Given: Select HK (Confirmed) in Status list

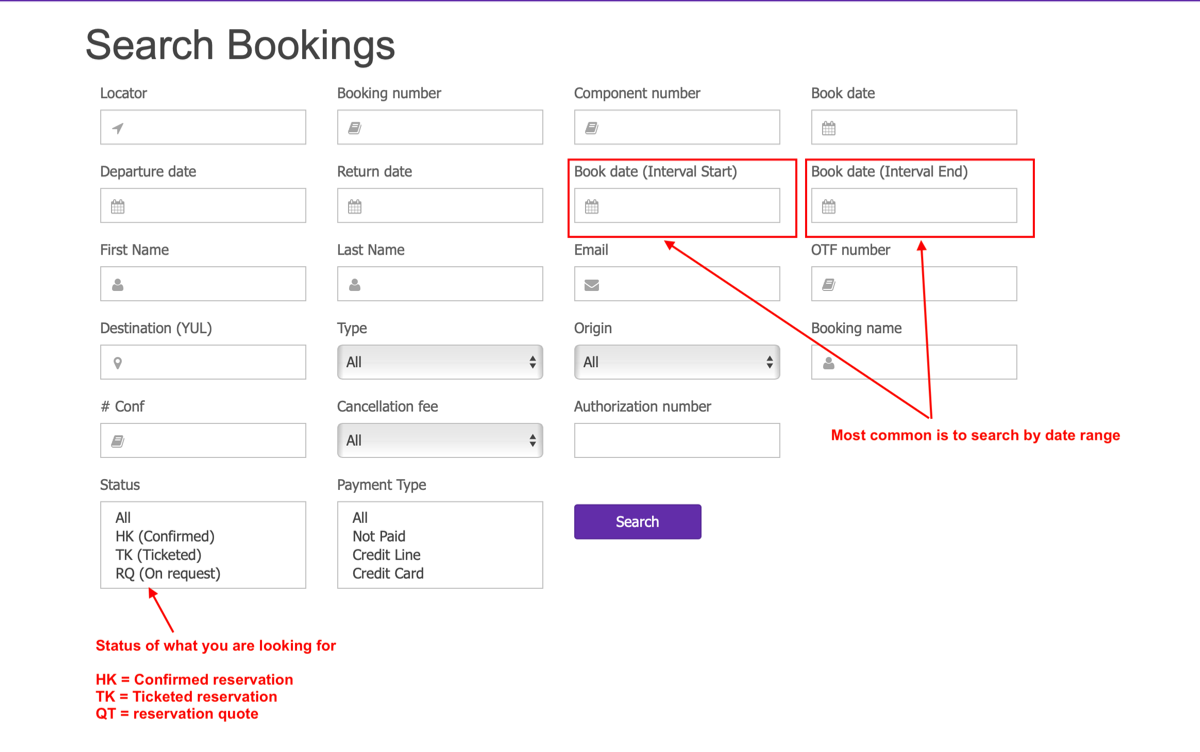Looking at the screenshot, I should tap(165, 536).
